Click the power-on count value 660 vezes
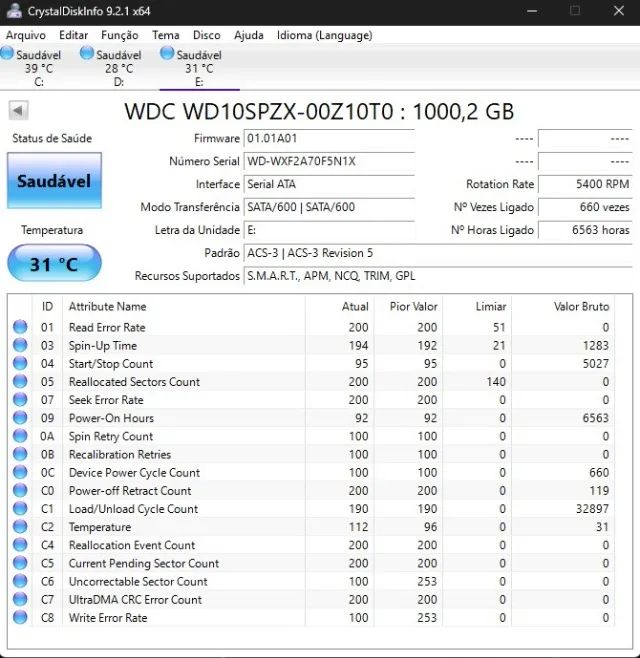This screenshot has width=640, height=658. tap(585, 207)
